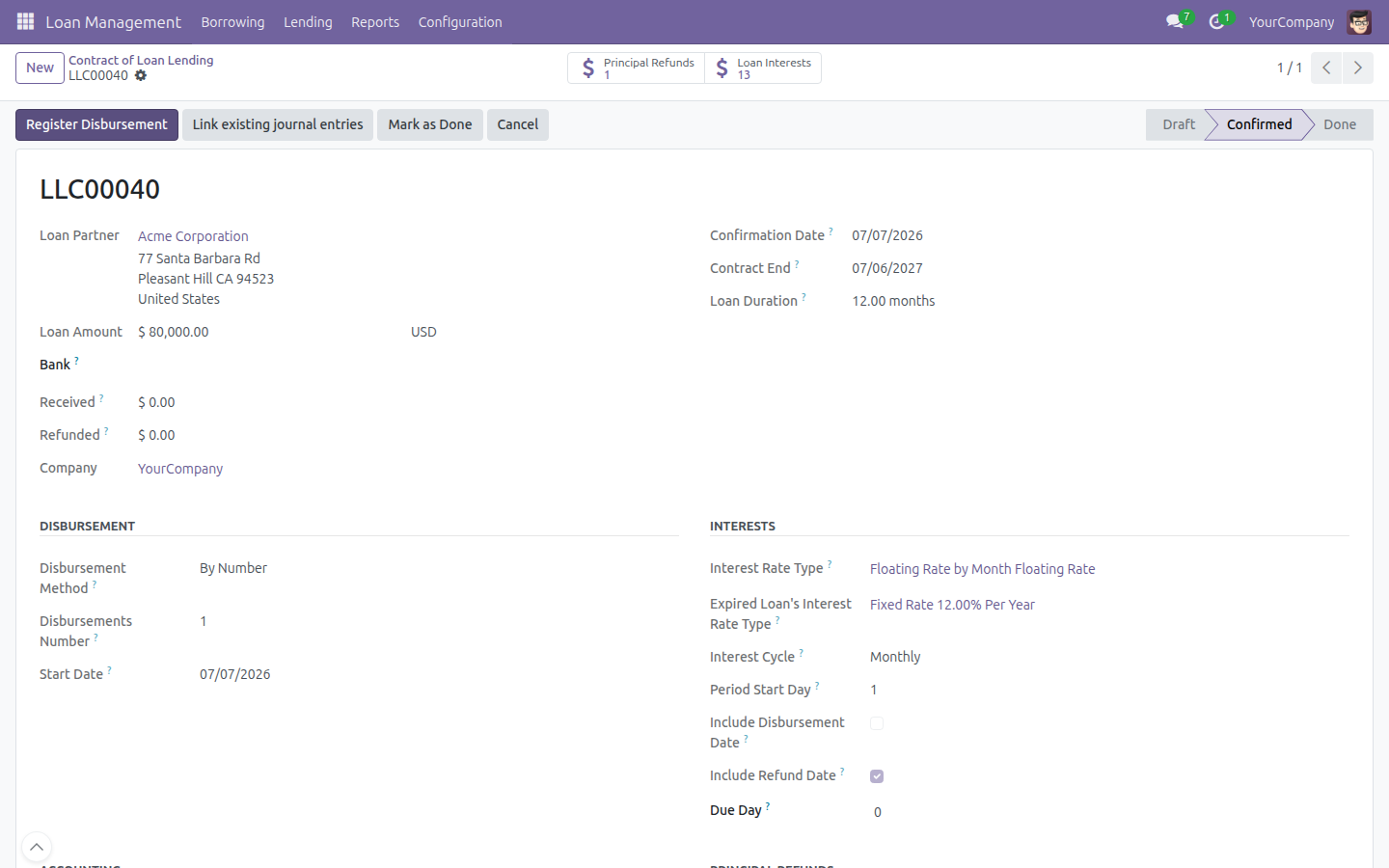Show help tooltip for Received

point(101,397)
